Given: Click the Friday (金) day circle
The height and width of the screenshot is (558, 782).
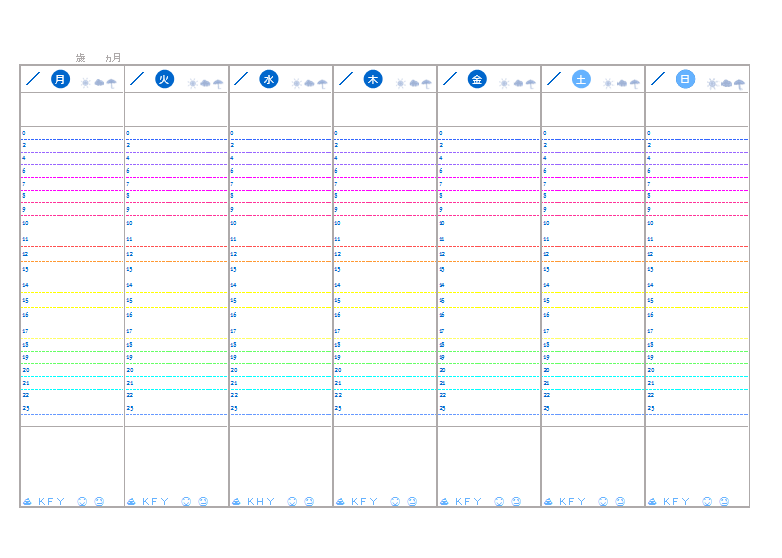Looking at the screenshot, I should tap(477, 79).
